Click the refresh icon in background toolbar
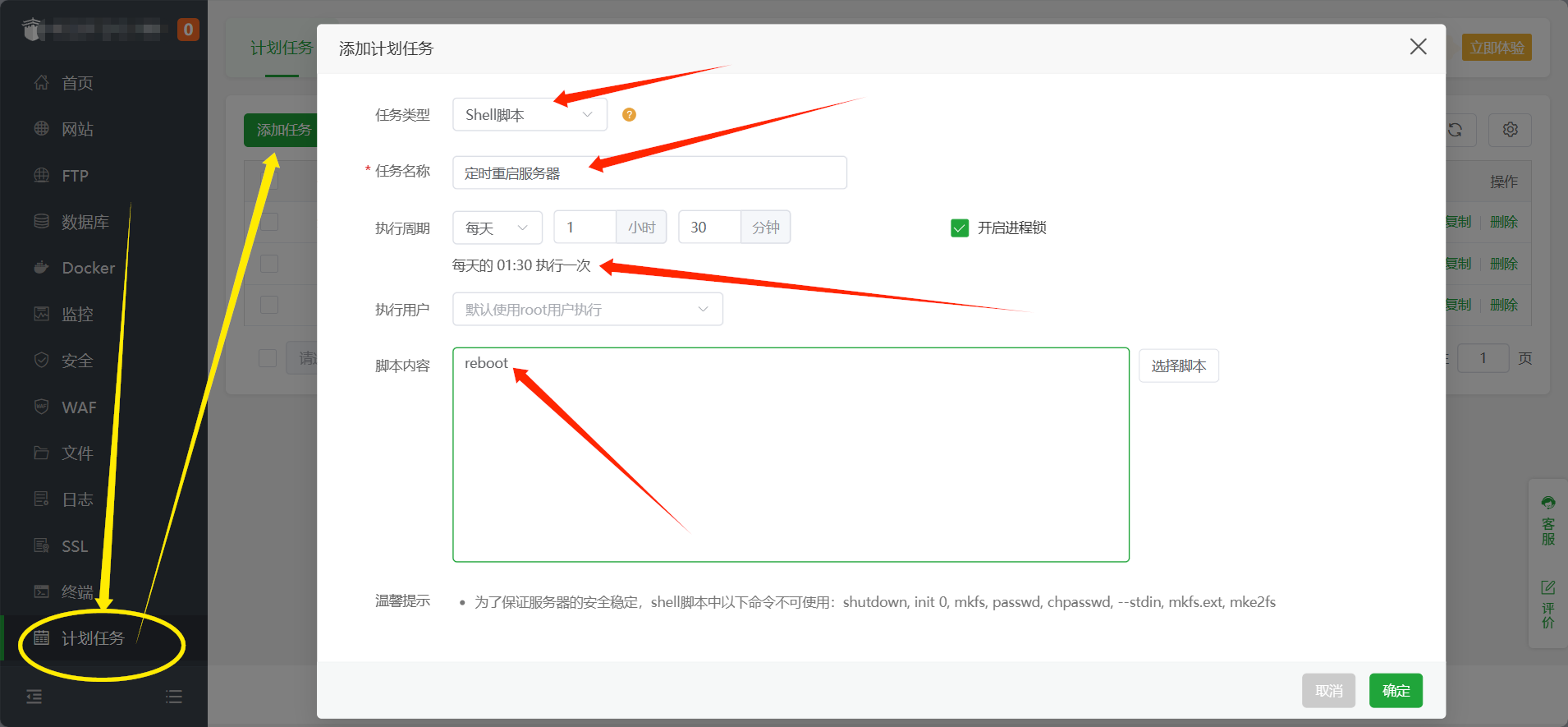1568x727 pixels. [x=1455, y=130]
